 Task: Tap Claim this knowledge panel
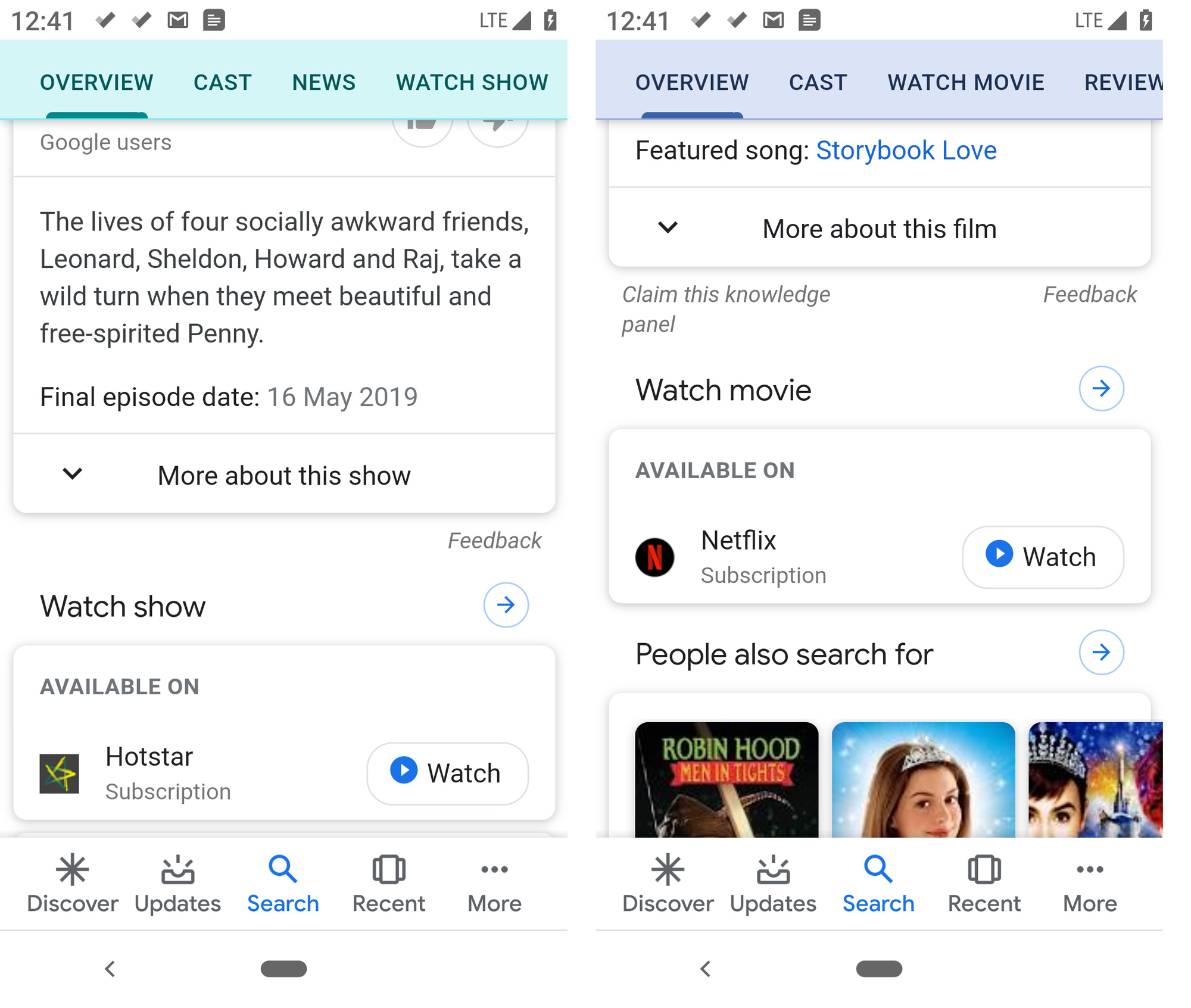725,308
